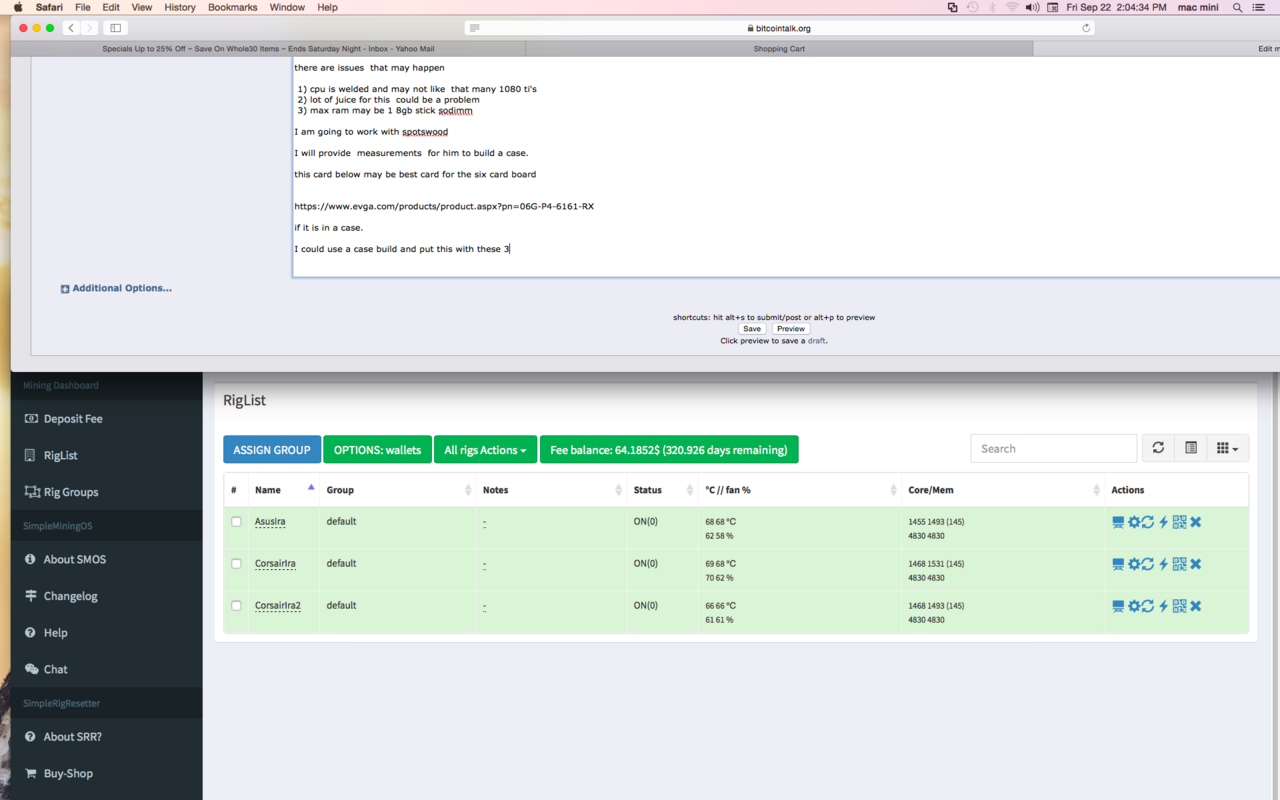1280x800 pixels.
Task: Tick checkbox for Asusira row
Action: (236, 522)
